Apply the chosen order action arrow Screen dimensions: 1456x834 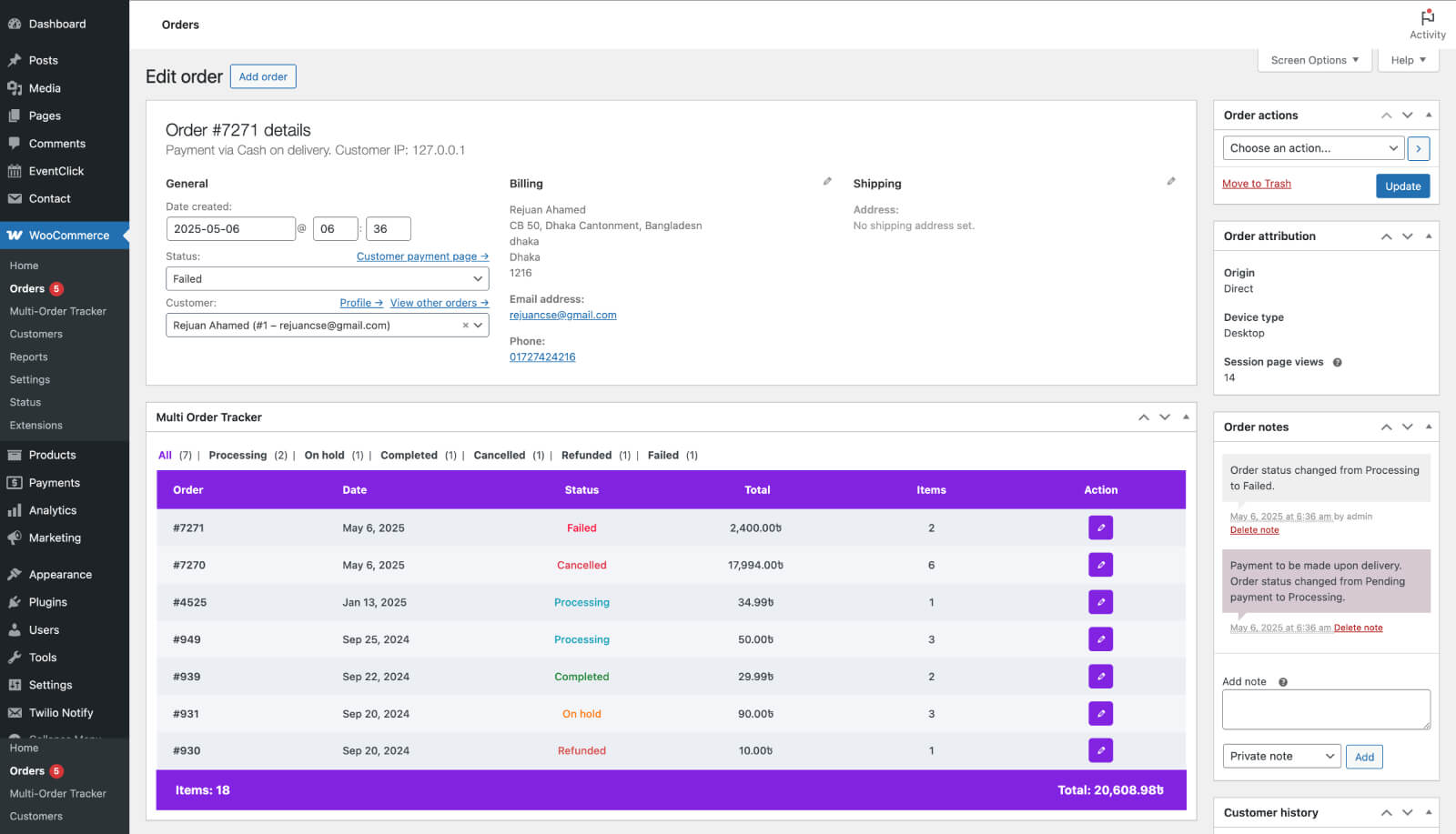pyautogui.click(x=1418, y=148)
